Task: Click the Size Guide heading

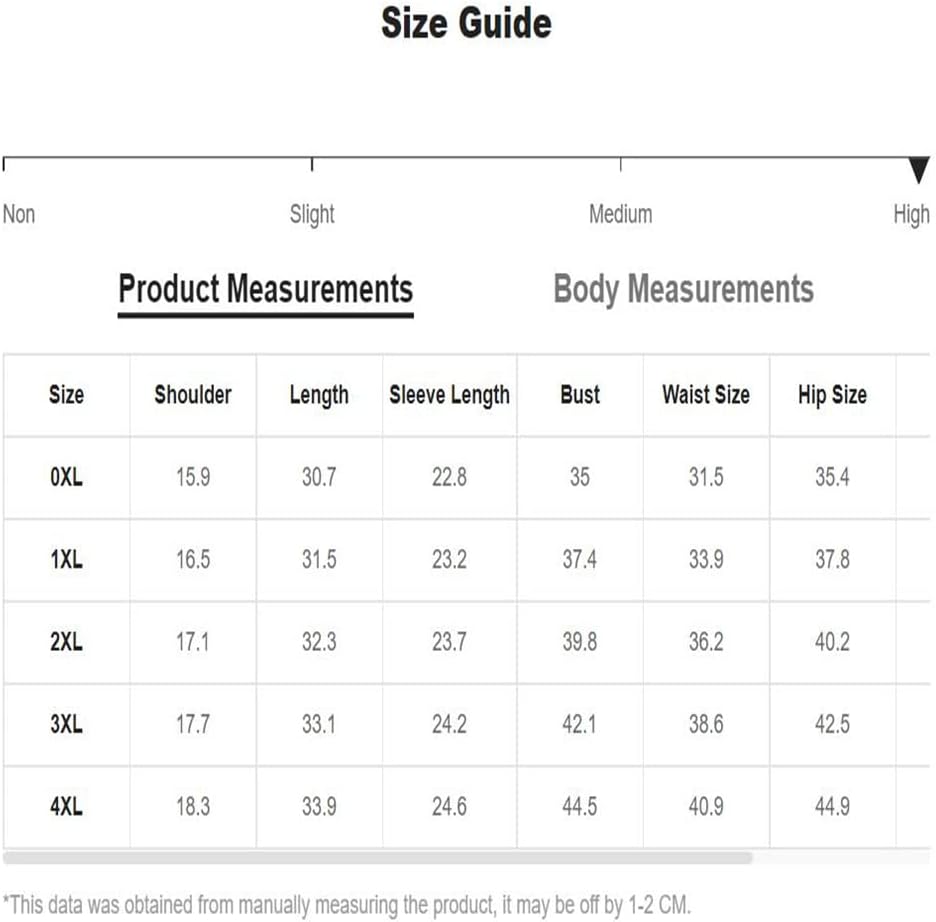Action: 466,24
